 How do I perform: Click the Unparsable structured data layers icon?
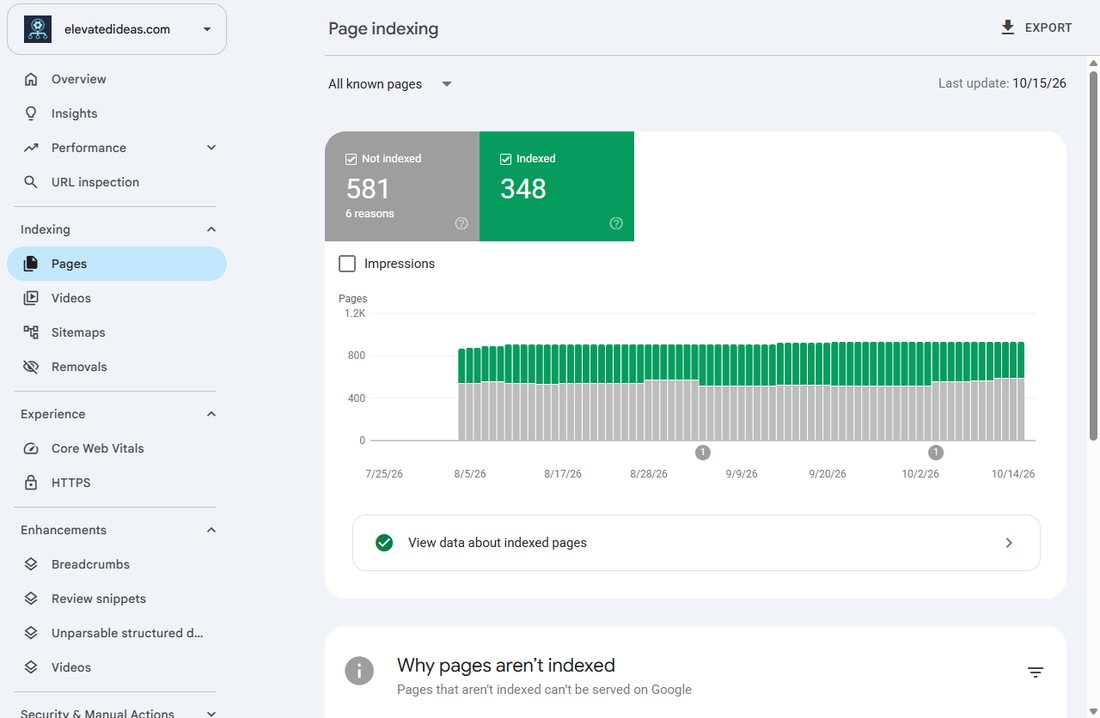tap(31, 633)
